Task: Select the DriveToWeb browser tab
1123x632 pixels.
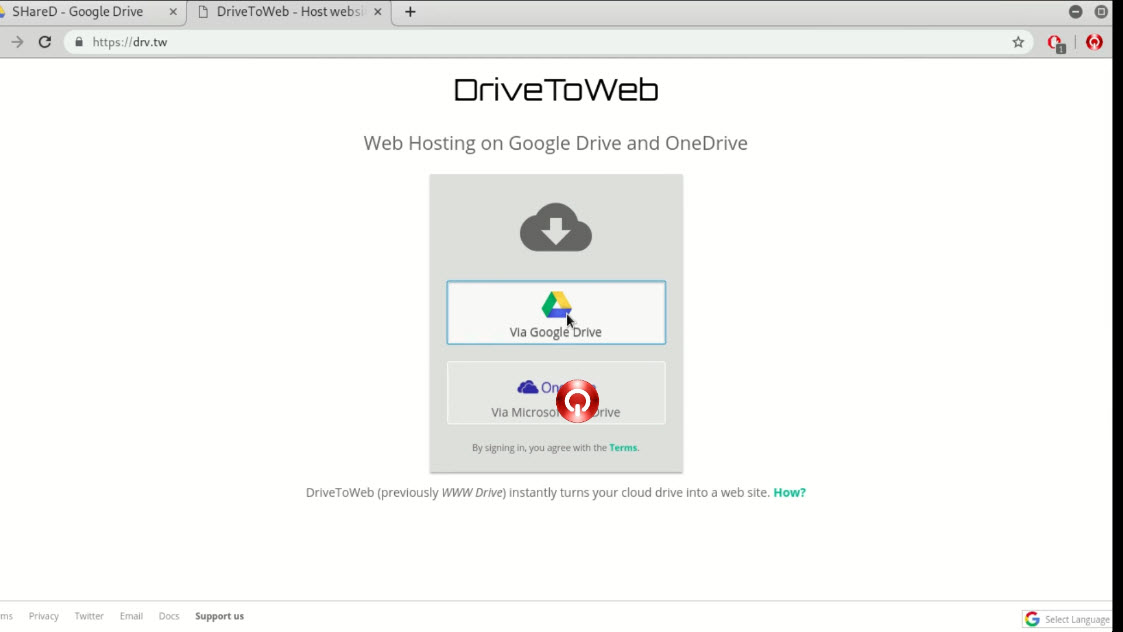Action: pyautogui.click(x=289, y=11)
